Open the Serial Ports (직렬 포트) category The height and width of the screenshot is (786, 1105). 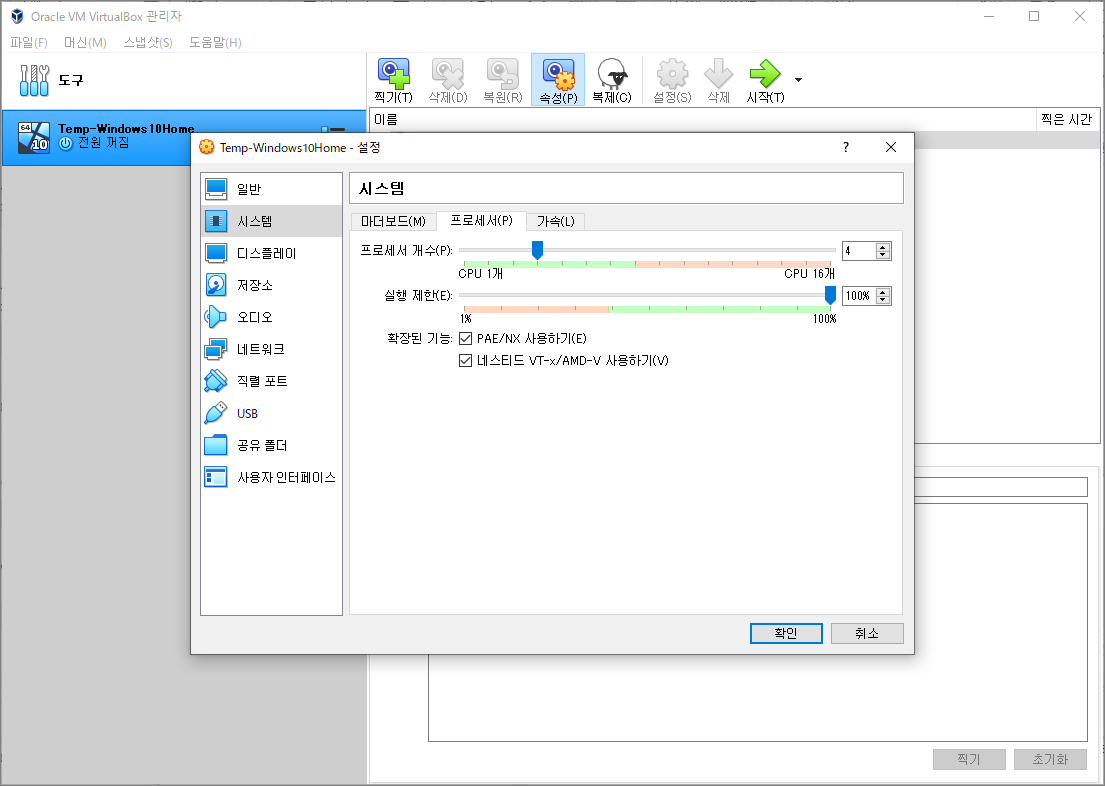tap(271, 381)
